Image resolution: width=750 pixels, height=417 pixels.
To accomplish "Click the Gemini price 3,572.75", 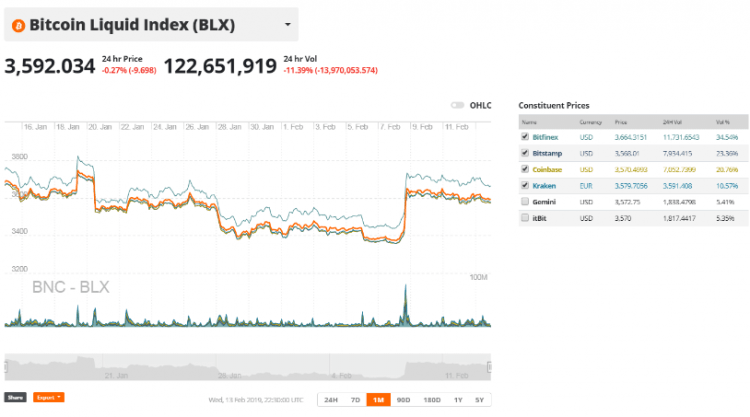I will pos(628,202).
